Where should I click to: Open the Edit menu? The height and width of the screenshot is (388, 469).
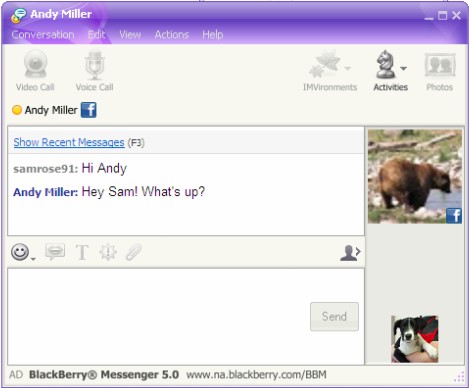pyautogui.click(x=97, y=35)
